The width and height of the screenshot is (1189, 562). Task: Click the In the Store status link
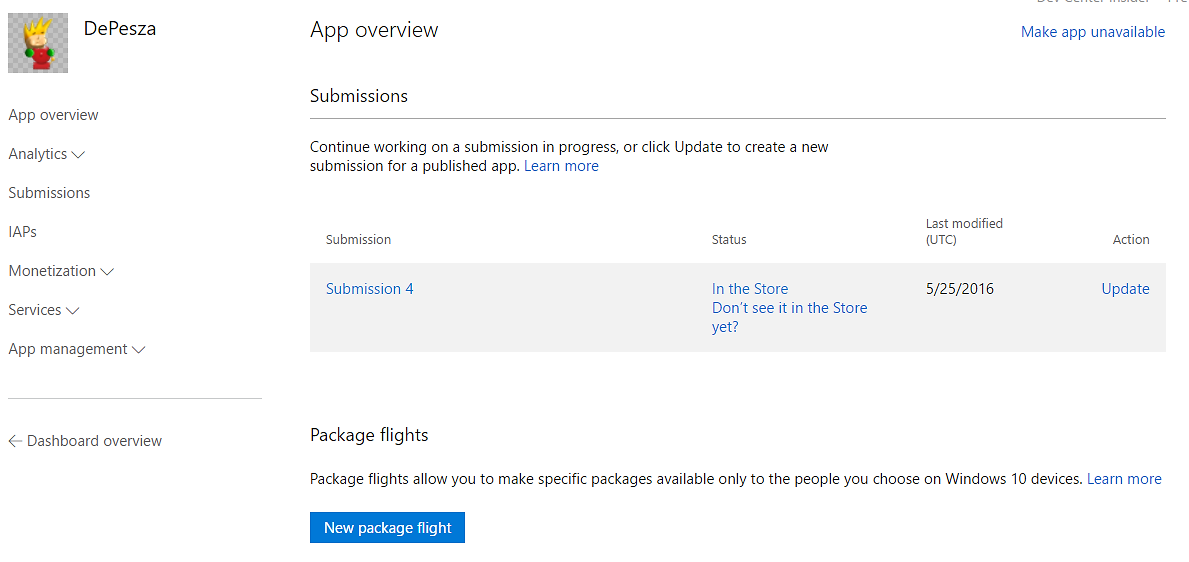tap(750, 289)
